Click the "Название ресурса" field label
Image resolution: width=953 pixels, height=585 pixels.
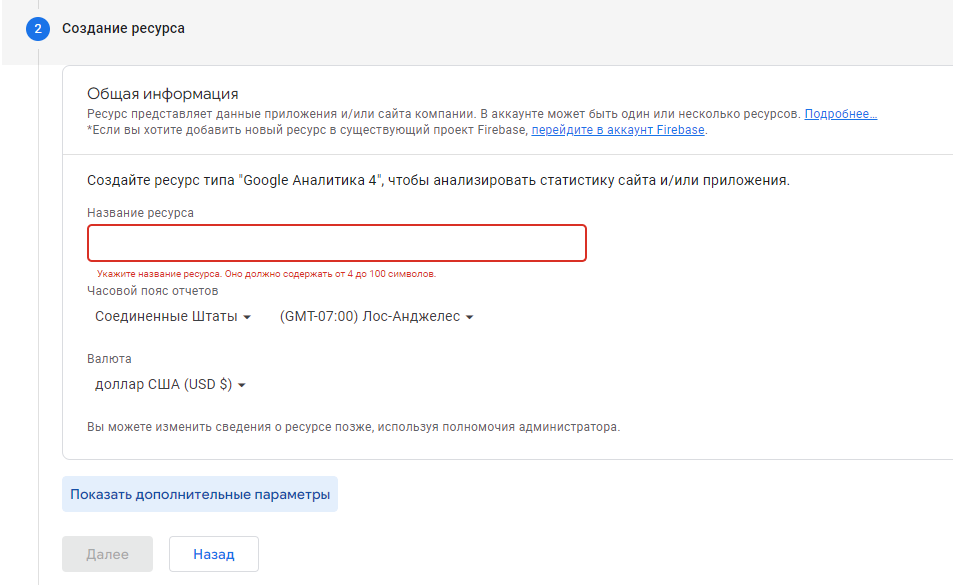point(140,212)
